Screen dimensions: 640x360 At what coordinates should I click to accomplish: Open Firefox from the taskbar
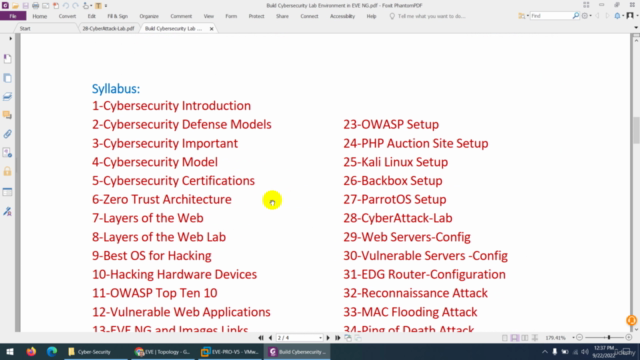(x=31, y=351)
